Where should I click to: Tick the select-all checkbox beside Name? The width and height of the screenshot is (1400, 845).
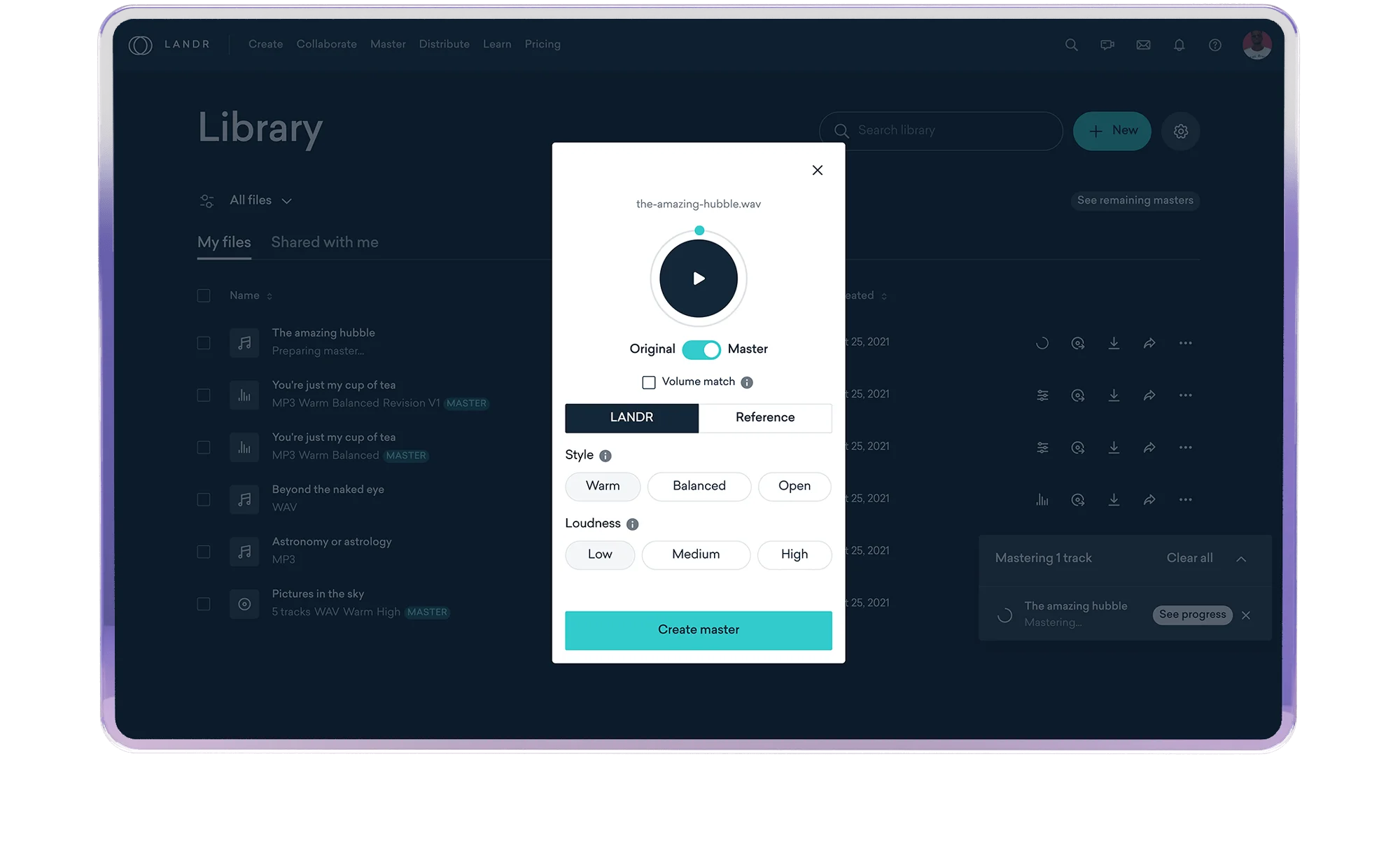pyautogui.click(x=204, y=296)
